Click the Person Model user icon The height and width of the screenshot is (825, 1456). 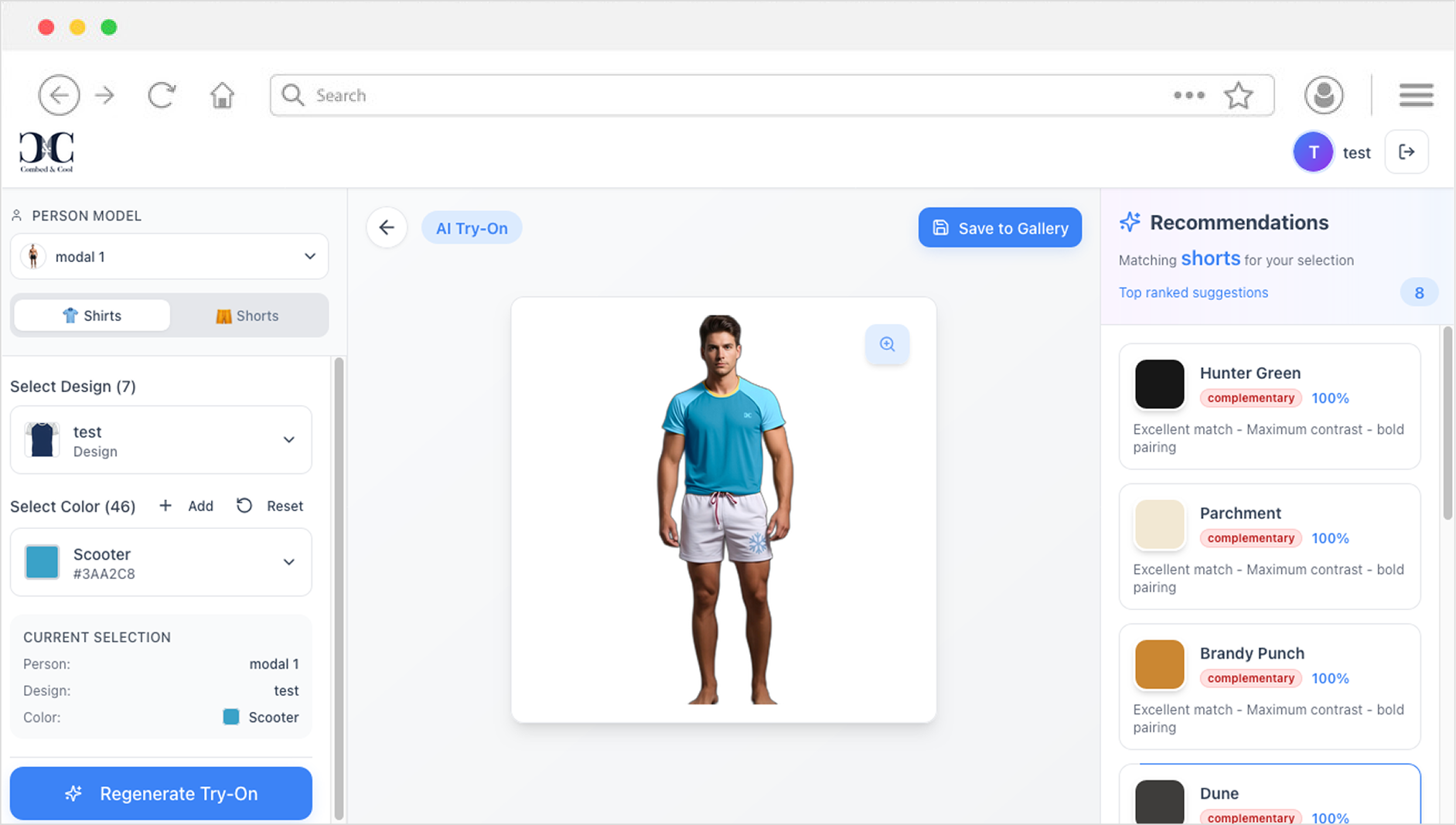(16, 216)
